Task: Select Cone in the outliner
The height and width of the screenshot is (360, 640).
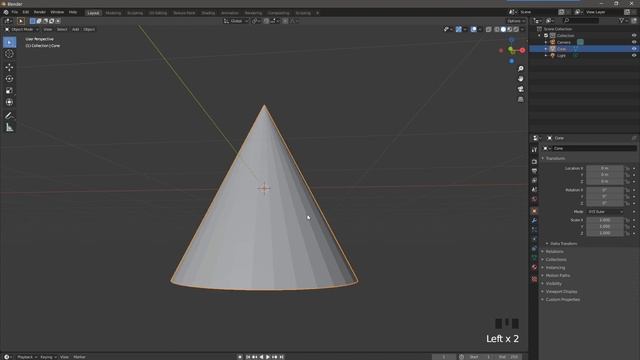Action: point(561,49)
